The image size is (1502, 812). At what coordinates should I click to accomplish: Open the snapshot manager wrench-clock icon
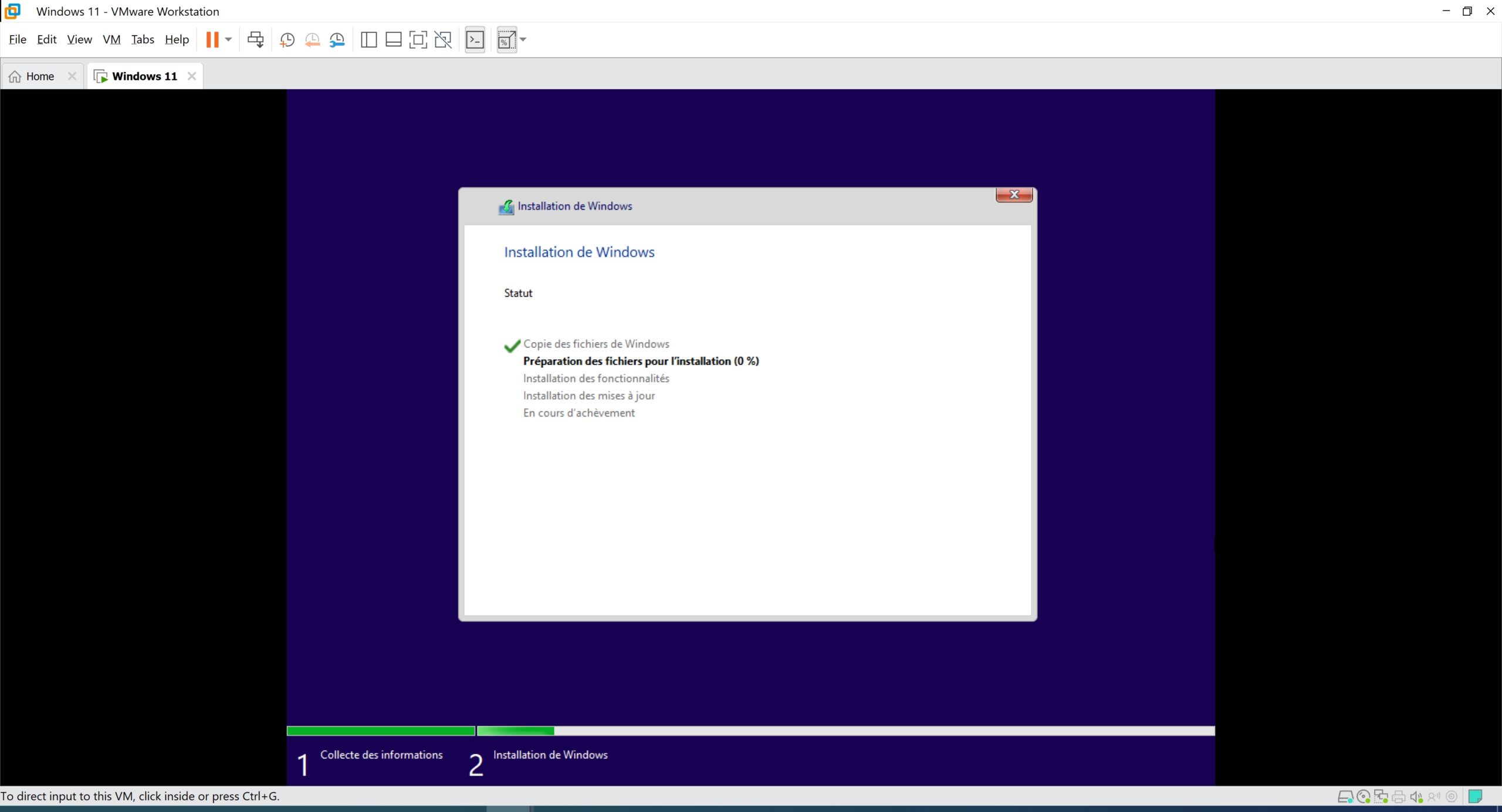[337, 40]
